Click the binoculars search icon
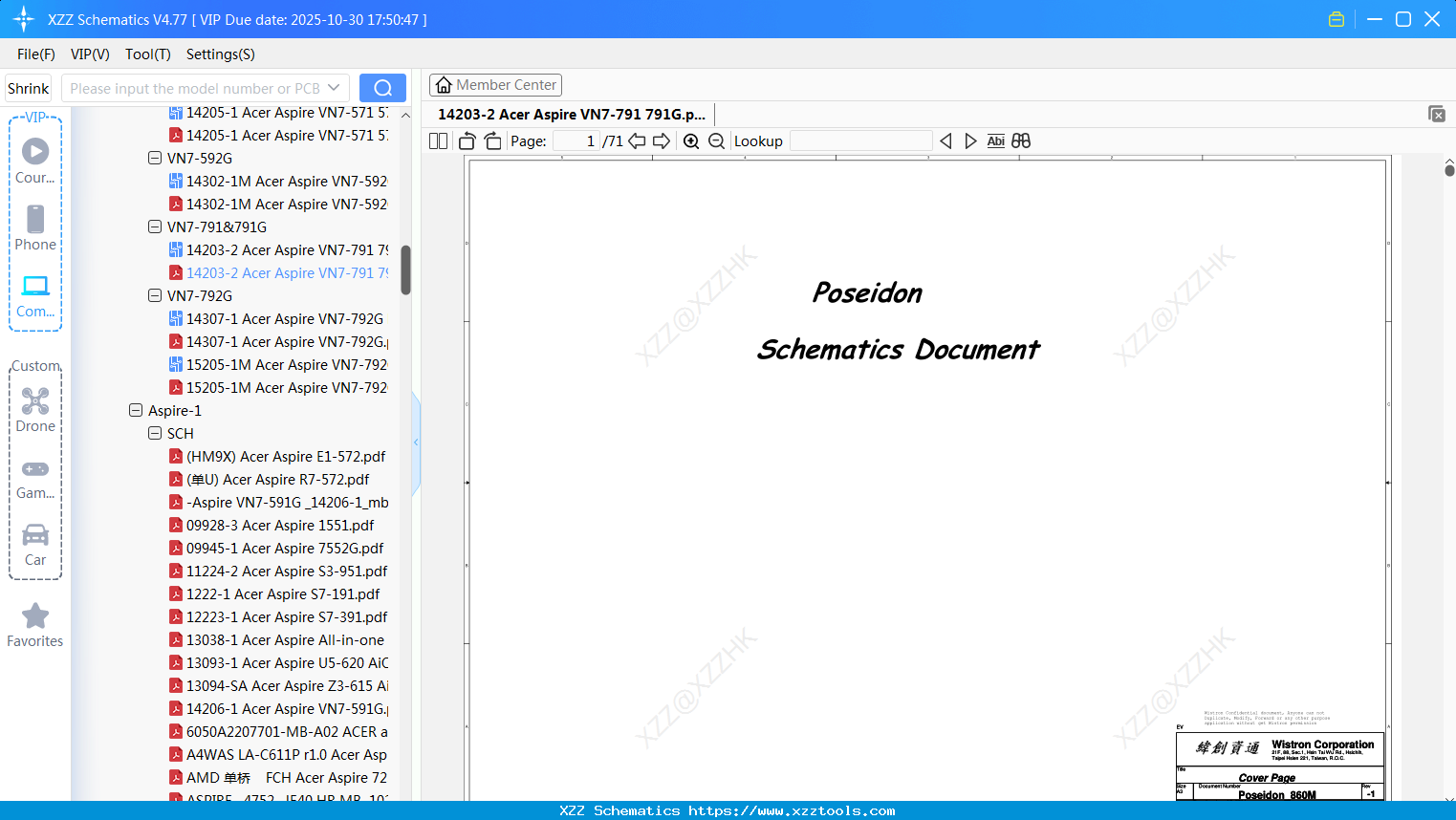The width and height of the screenshot is (1456, 820). pos(1021,140)
